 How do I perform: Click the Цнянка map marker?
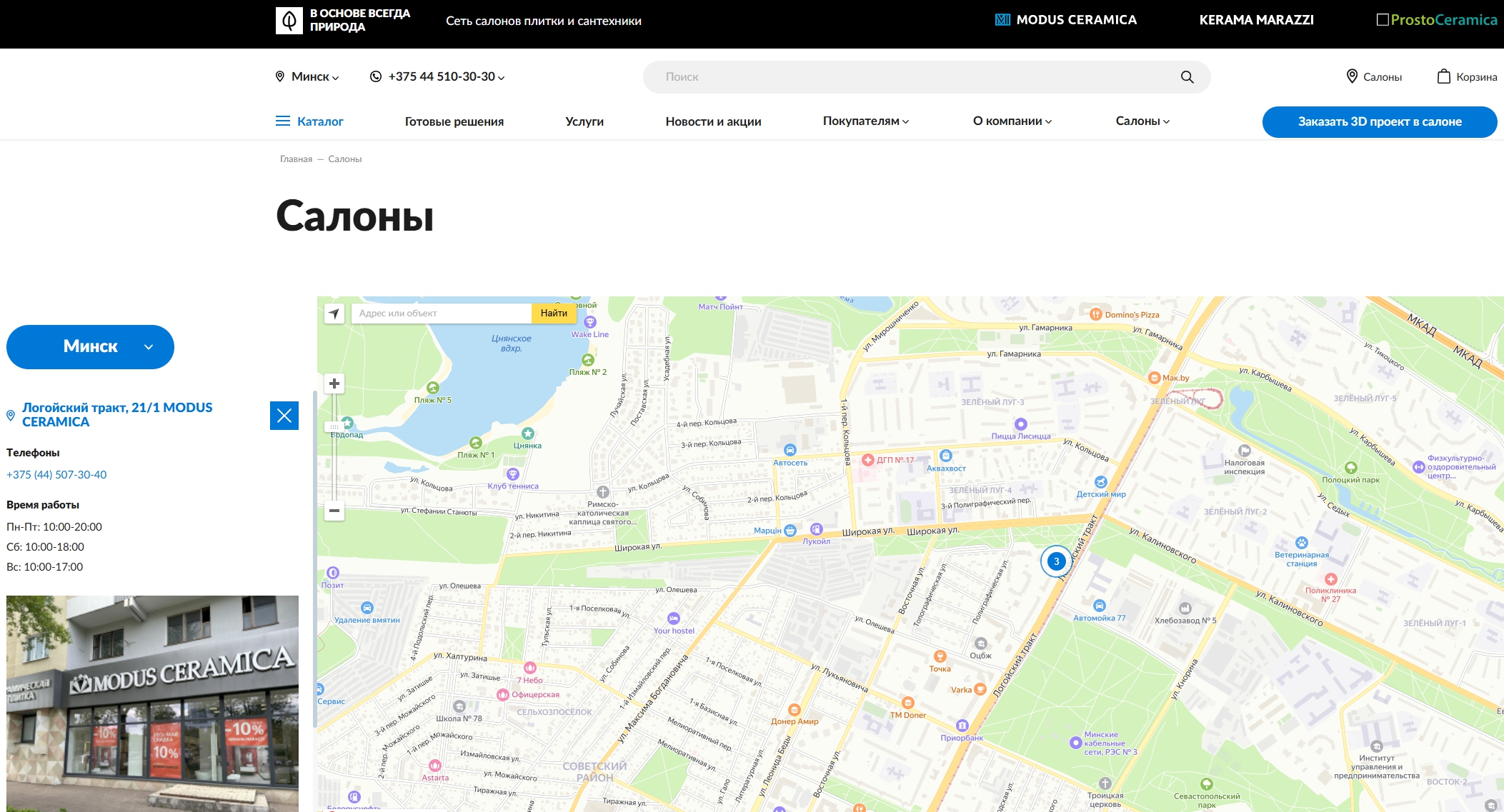coord(528,433)
